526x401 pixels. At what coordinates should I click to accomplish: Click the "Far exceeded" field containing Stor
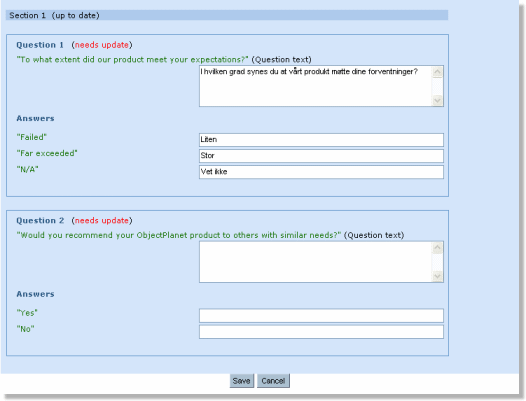(x=321, y=156)
